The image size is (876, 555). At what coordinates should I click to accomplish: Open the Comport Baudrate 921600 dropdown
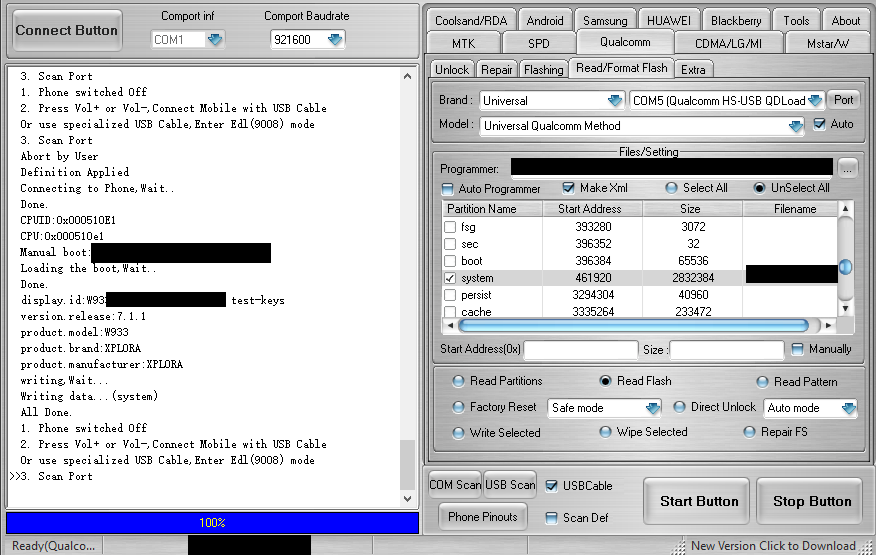coord(335,40)
